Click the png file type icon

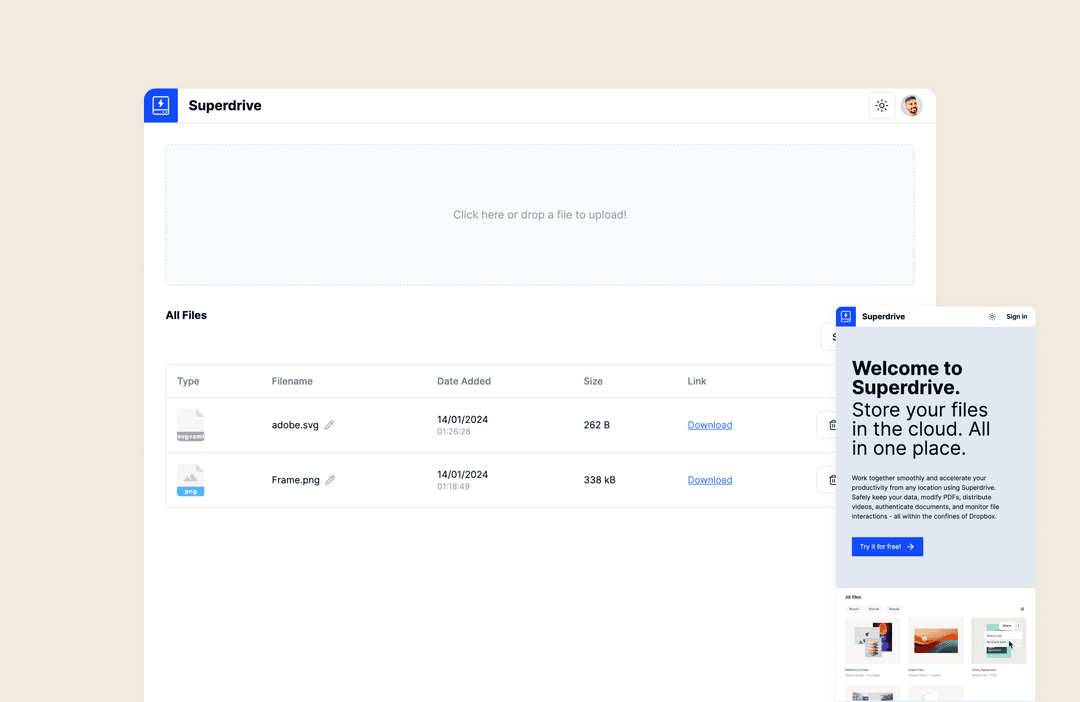190,480
